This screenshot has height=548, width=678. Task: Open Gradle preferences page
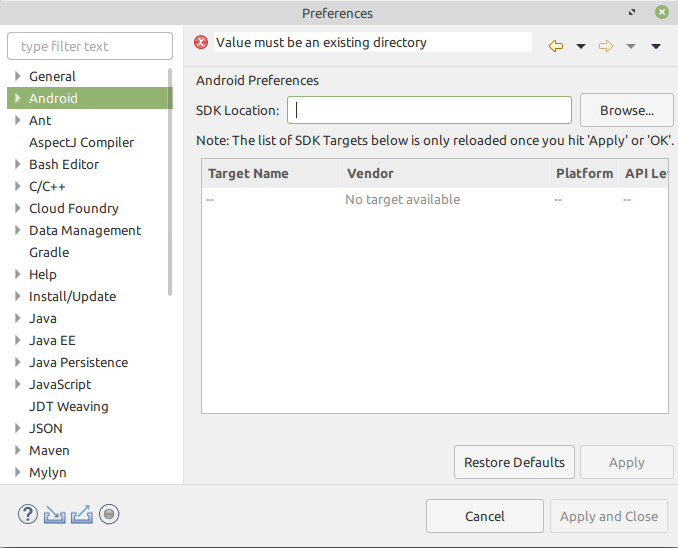[49, 252]
